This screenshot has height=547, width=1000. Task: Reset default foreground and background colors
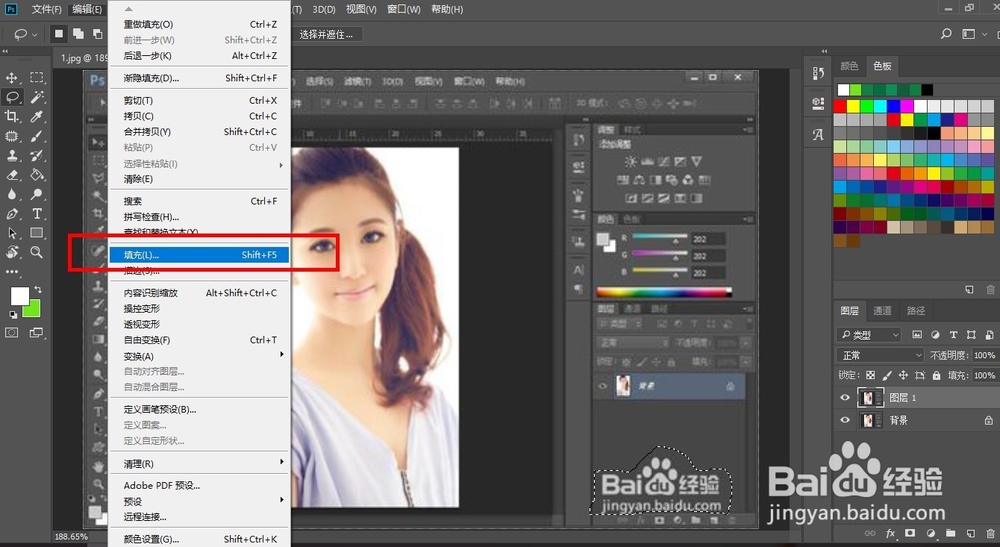tap(13, 314)
